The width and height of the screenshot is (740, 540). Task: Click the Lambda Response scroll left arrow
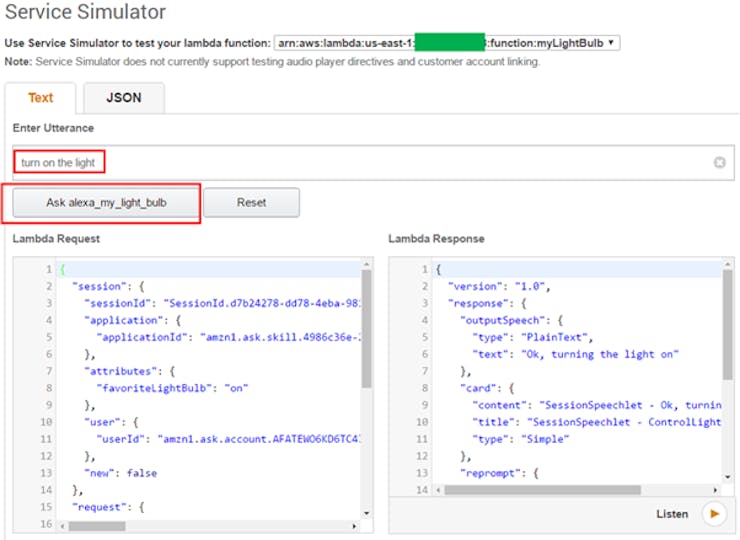pyautogui.click(x=438, y=490)
